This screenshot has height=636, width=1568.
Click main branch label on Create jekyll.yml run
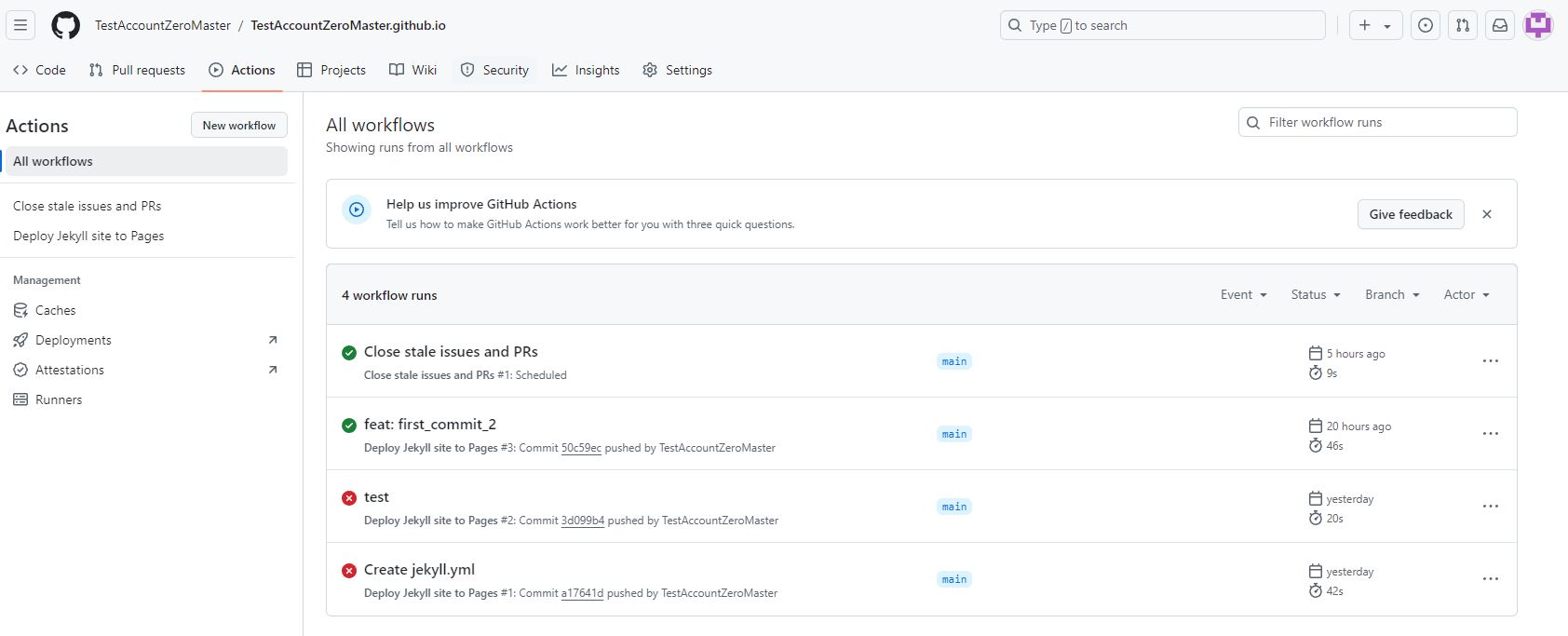tap(954, 579)
